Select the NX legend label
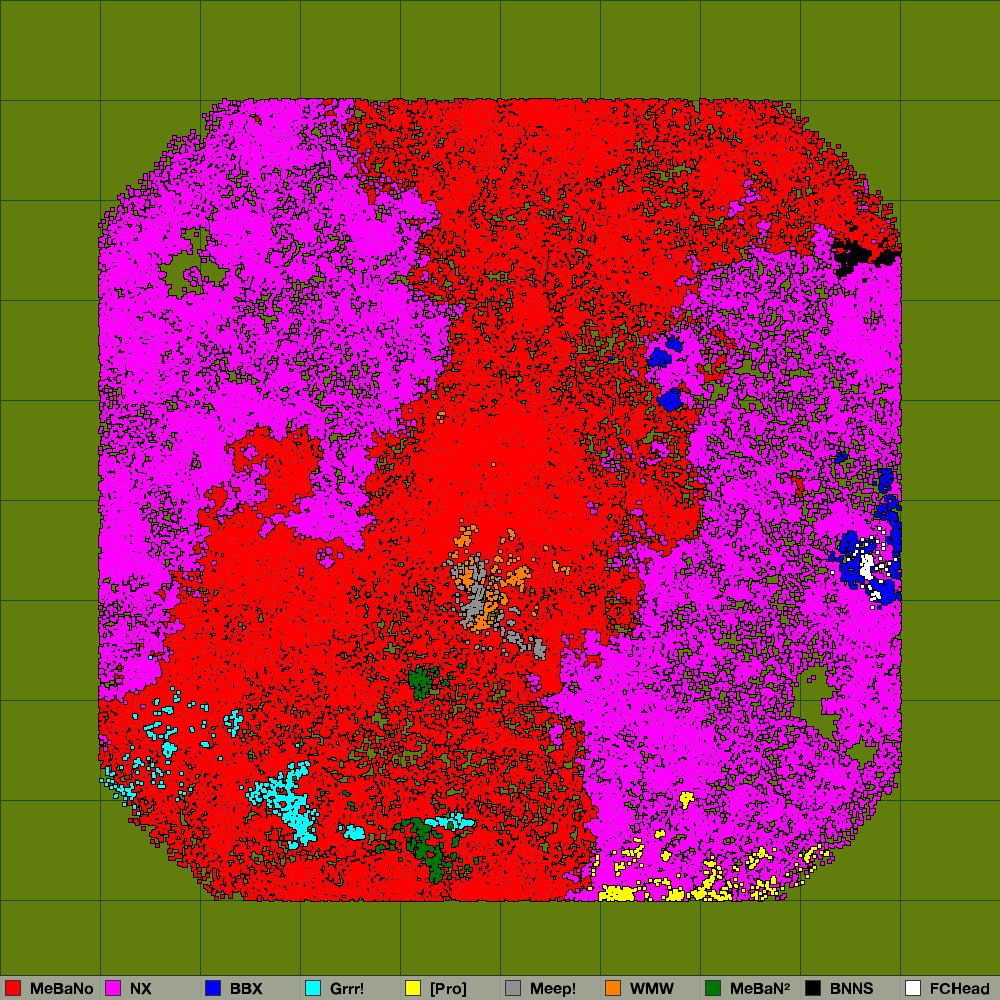This screenshot has width=1000, height=1000. pyautogui.click(x=141, y=989)
